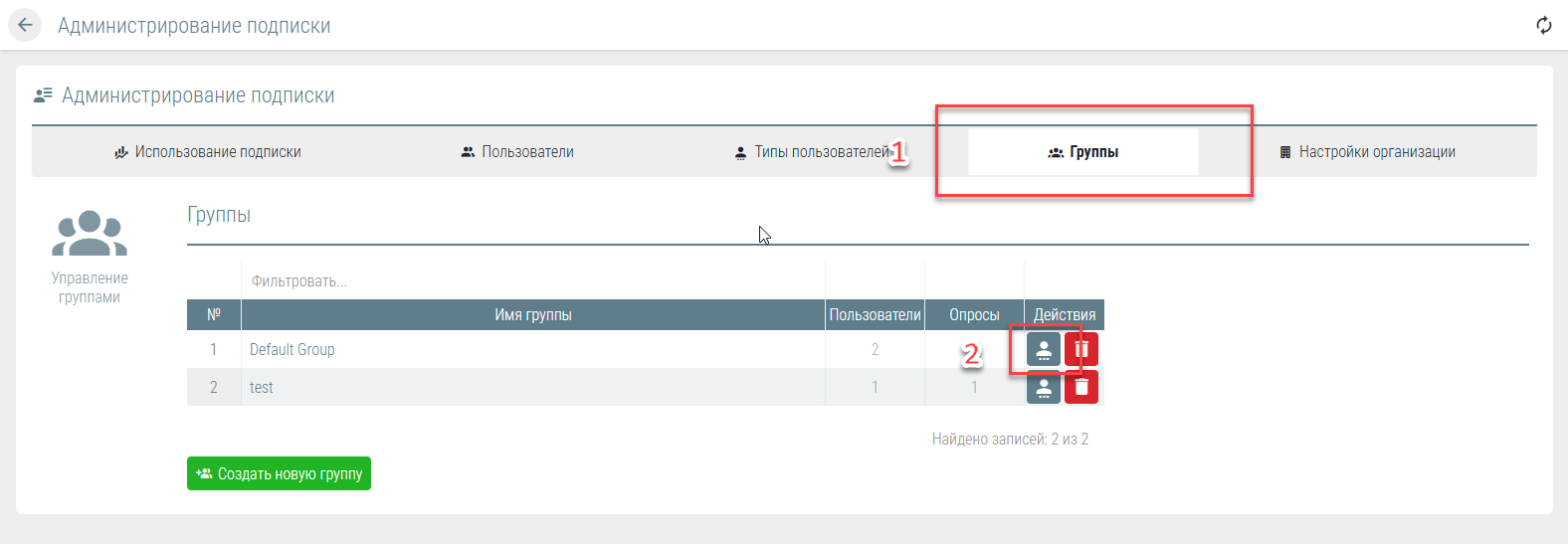Click the Опросы column header
Viewport: 1568px width, 544px height.
pyautogui.click(x=974, y=314)
